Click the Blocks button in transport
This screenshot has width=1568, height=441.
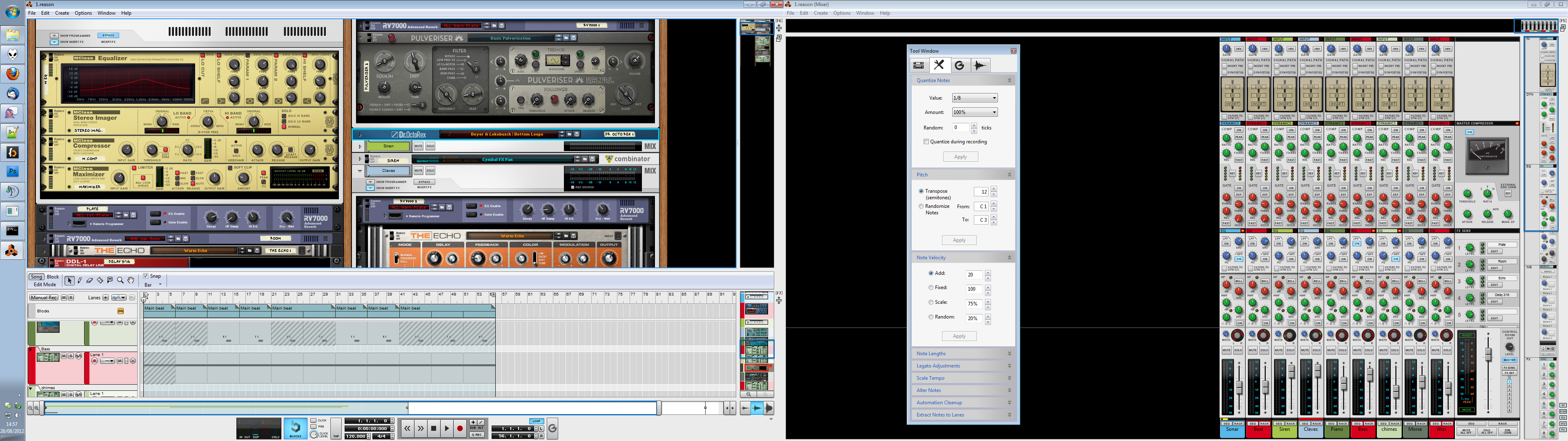(295, 428)
